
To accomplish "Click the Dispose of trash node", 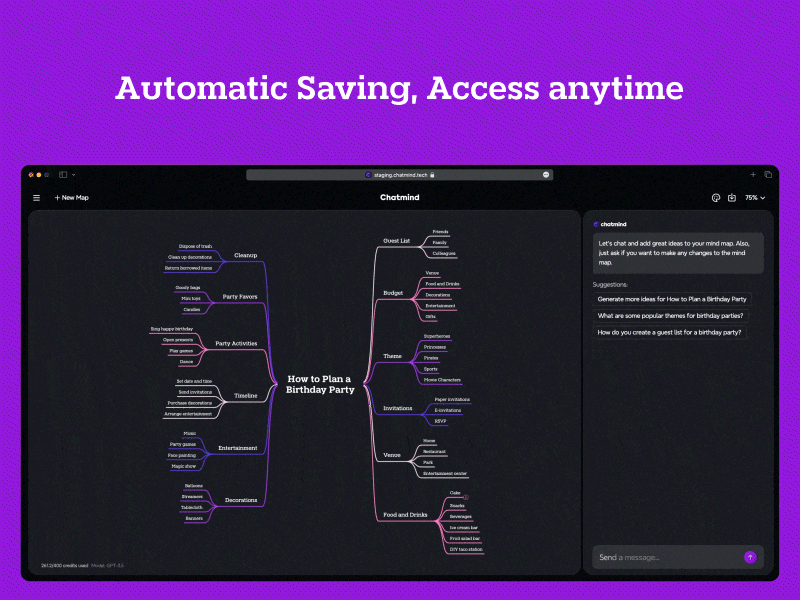I will tap(195, 246).
